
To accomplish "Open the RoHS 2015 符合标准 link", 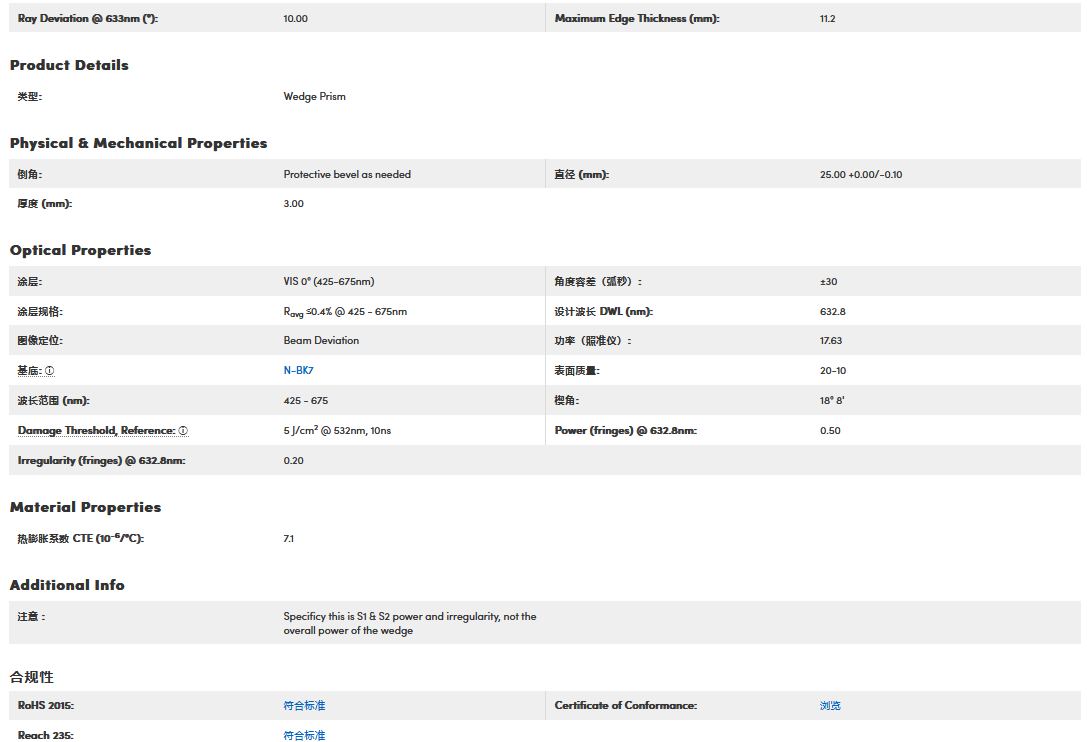I will coord(304,706).
